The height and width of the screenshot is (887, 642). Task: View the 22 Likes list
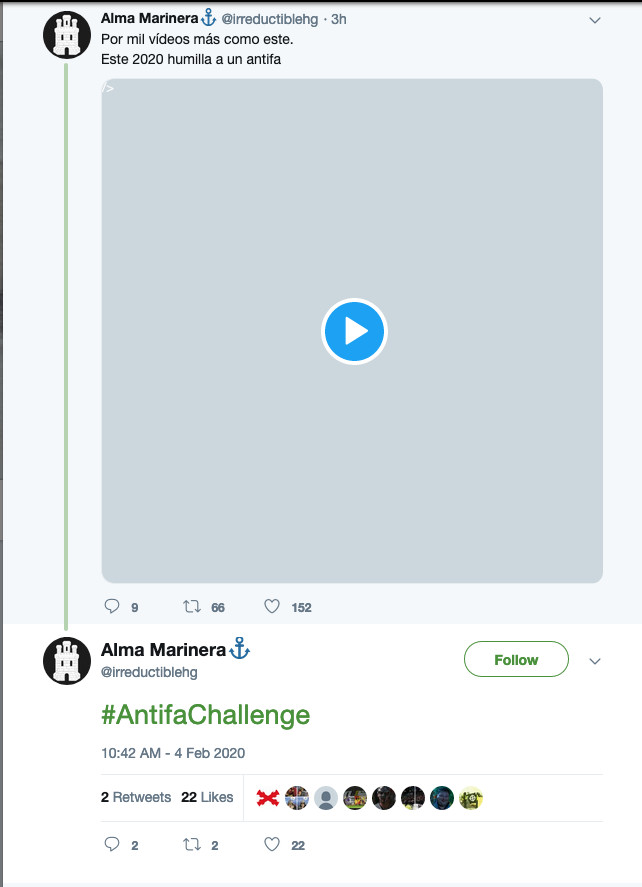(x=207, y=797)
